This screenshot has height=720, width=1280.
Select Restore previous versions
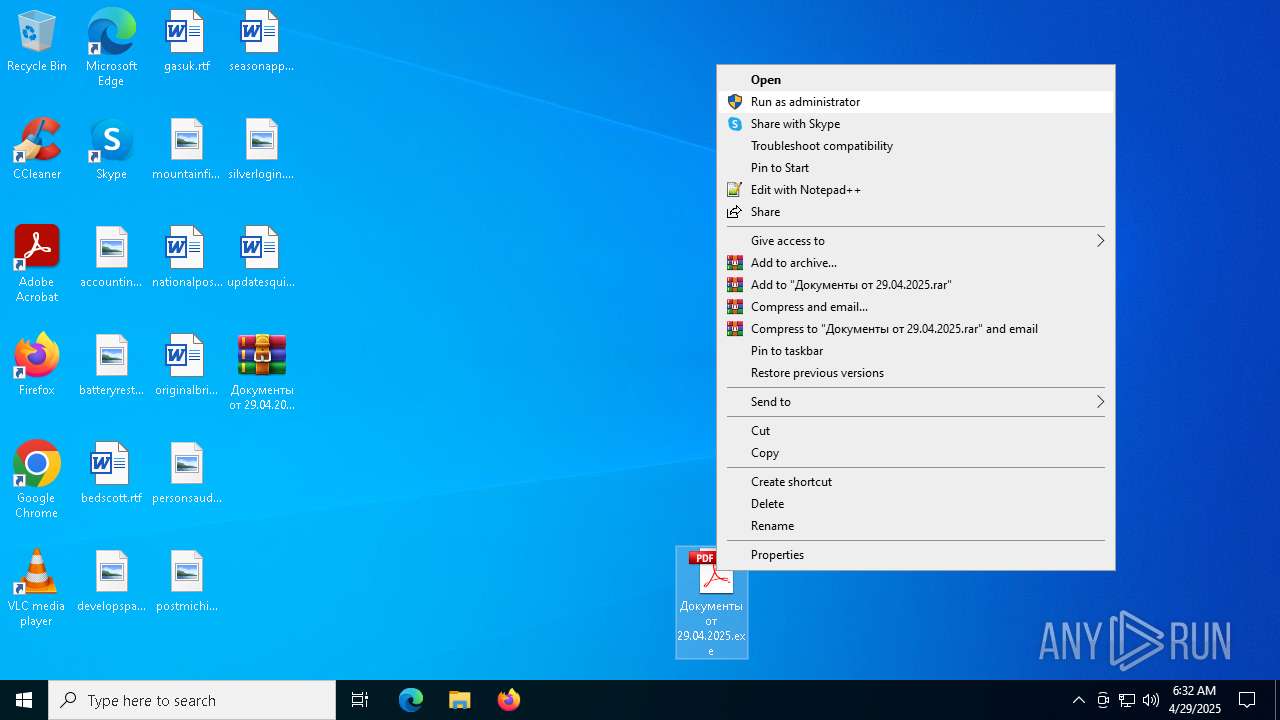coord(915,373)
